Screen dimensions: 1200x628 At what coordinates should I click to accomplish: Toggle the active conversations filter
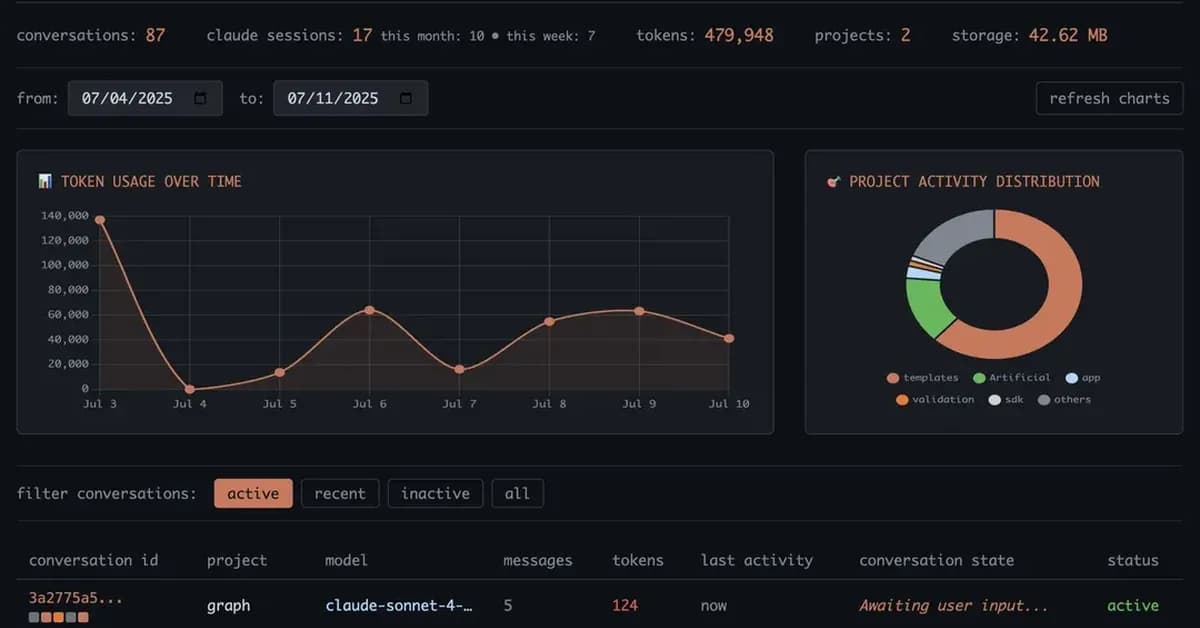[253, 493]
